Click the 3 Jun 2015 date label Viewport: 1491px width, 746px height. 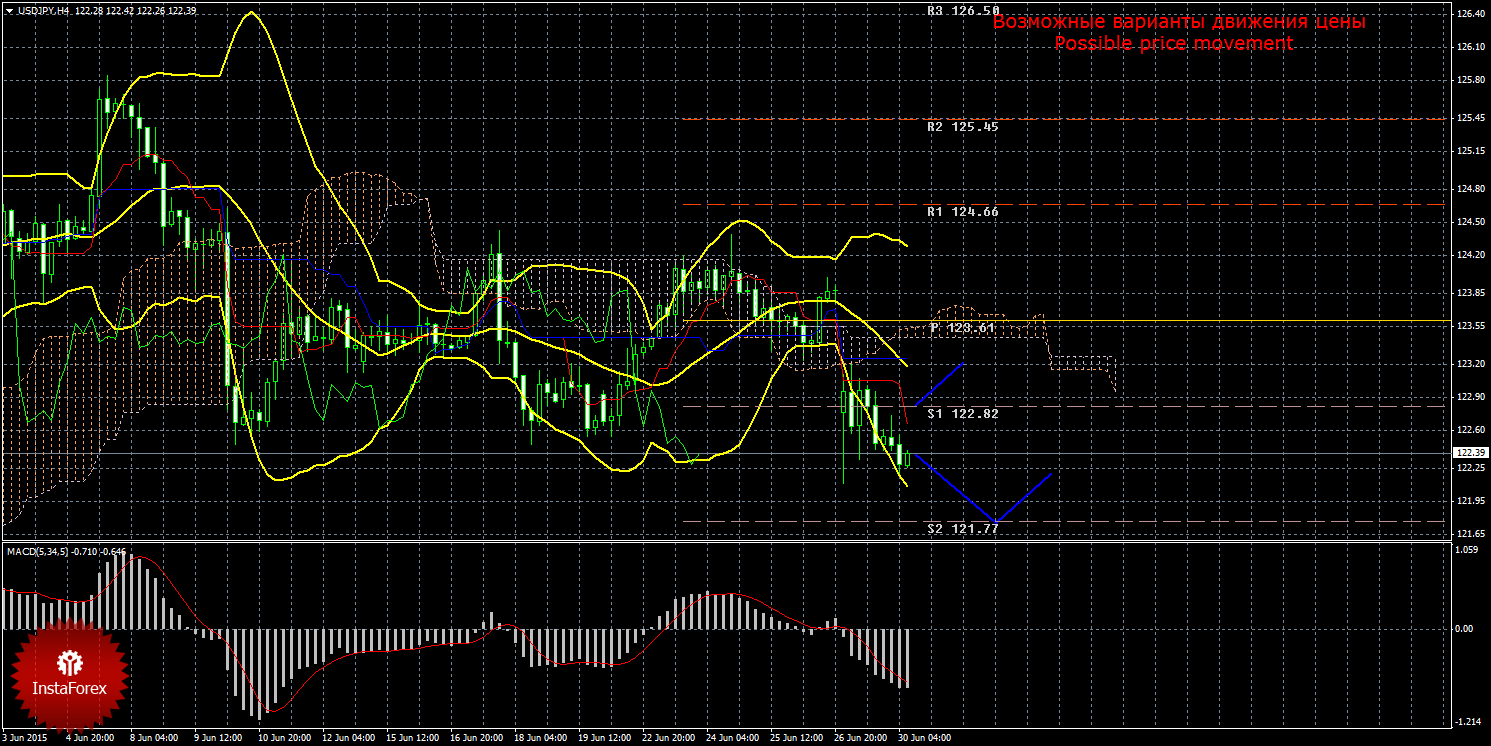point(24,738)
